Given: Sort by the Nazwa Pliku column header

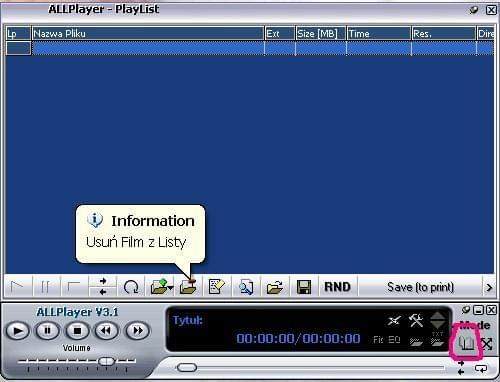Looking at the screenshot, I should point(148,34).
